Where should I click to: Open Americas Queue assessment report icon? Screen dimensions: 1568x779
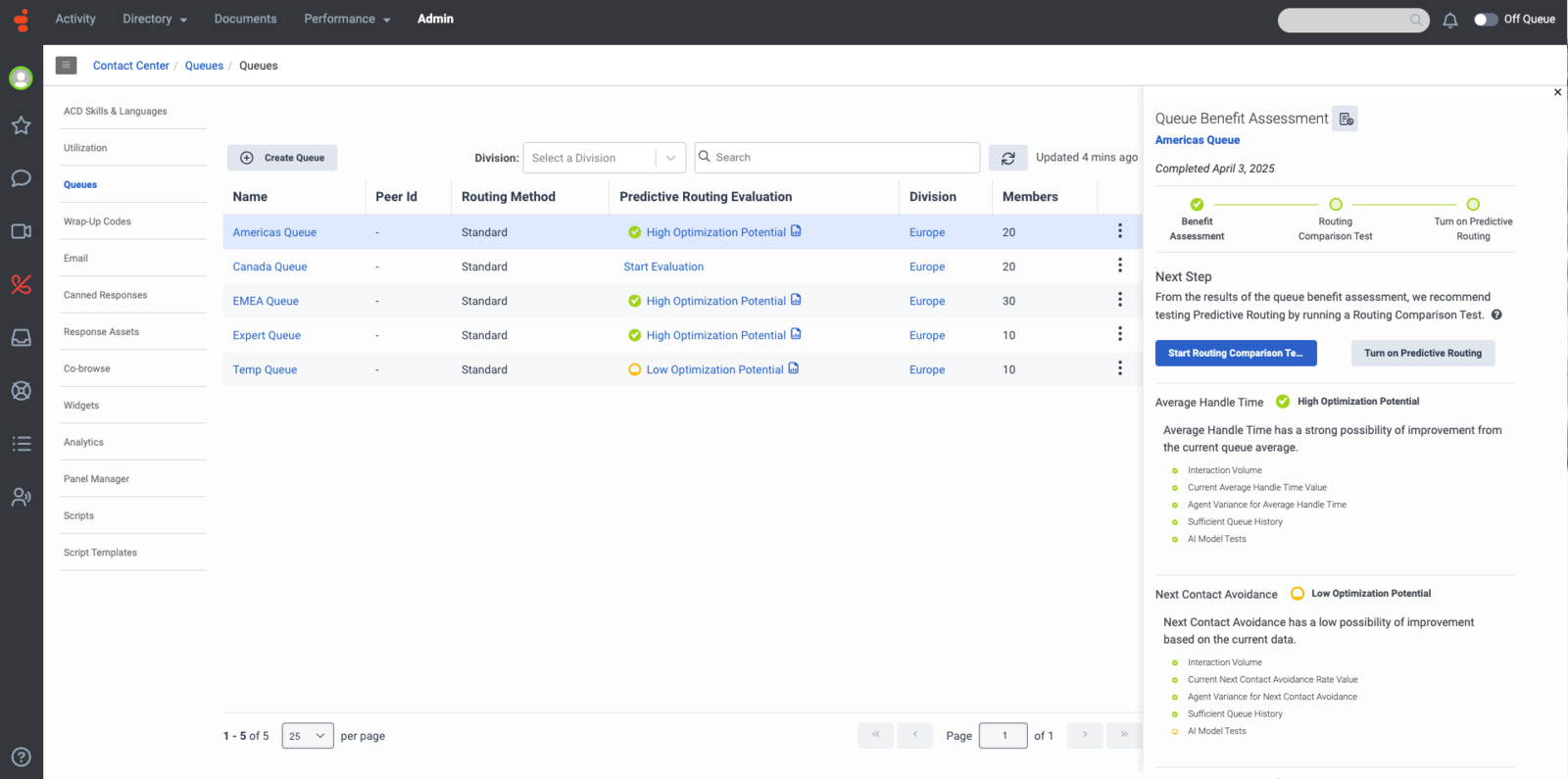click(796, 231)
